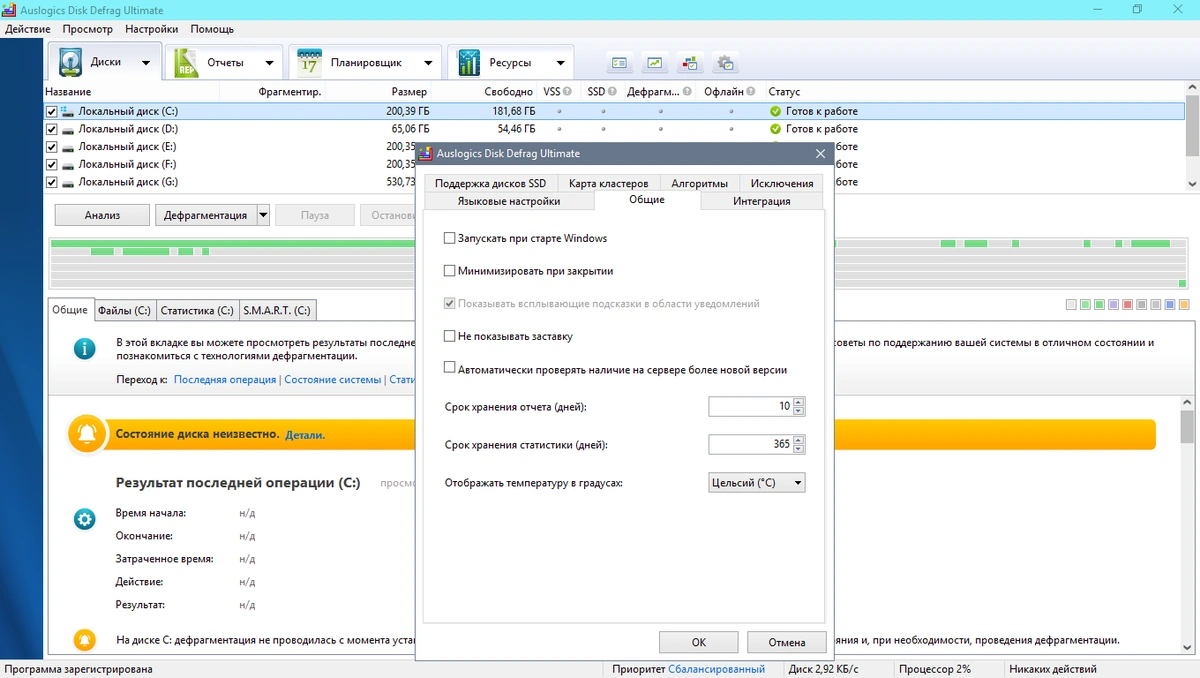The image size is (1200, 678).
Task: Decrease statistics retention days stepper
Action: point(799,449)
